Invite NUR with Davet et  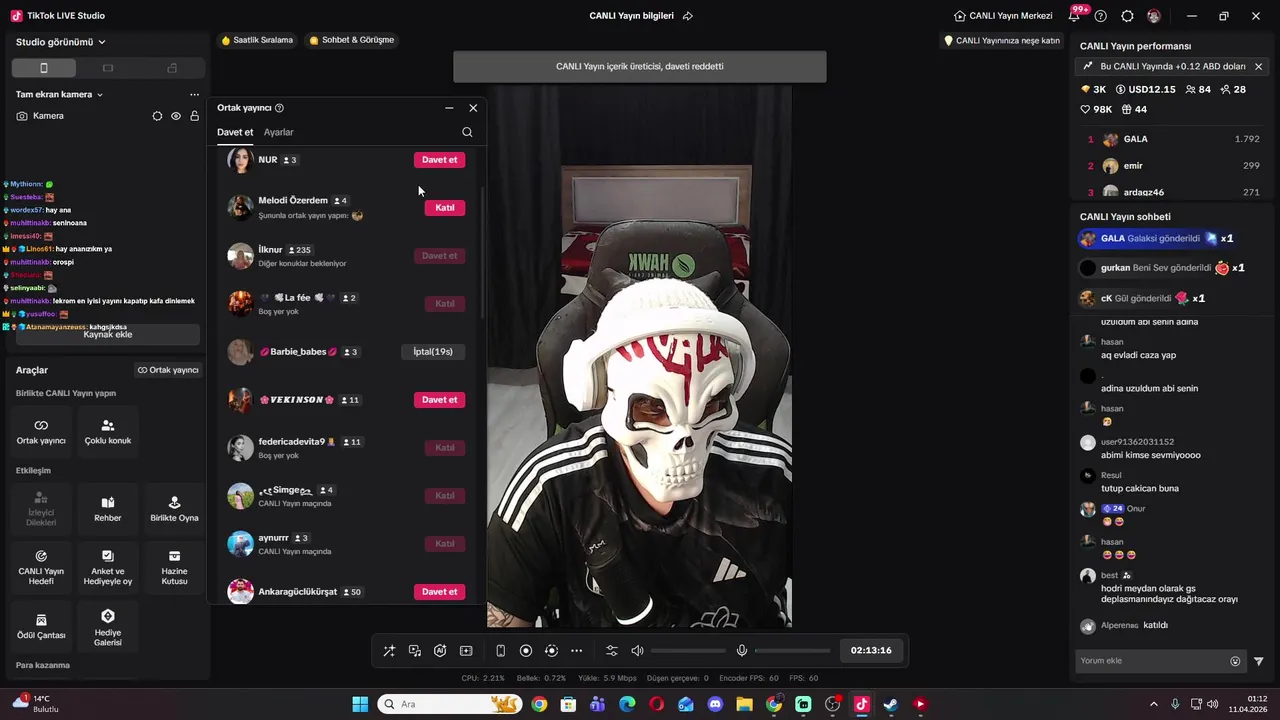coord(439,160)
